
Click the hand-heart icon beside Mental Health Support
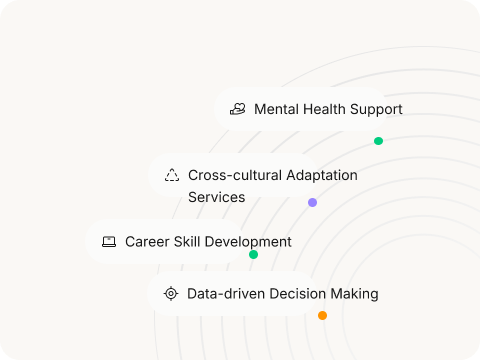coord(238,109)
